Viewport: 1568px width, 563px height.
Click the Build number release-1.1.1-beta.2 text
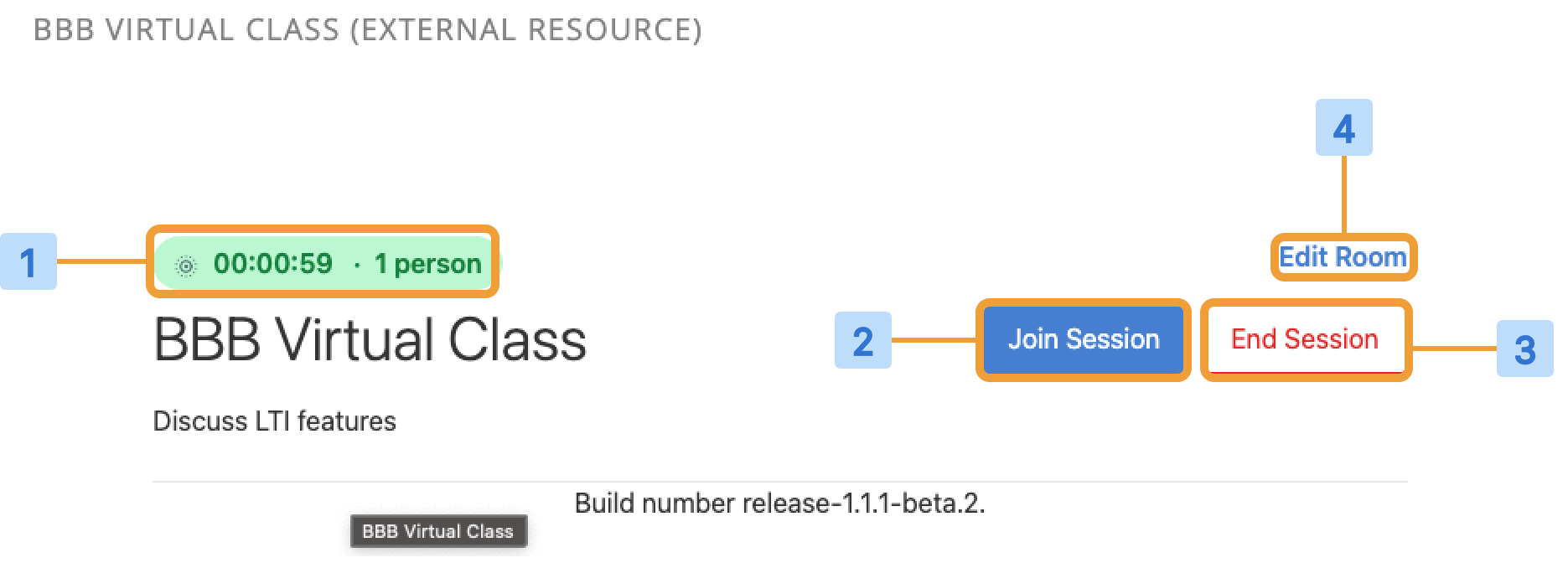(x=779, y=503)
